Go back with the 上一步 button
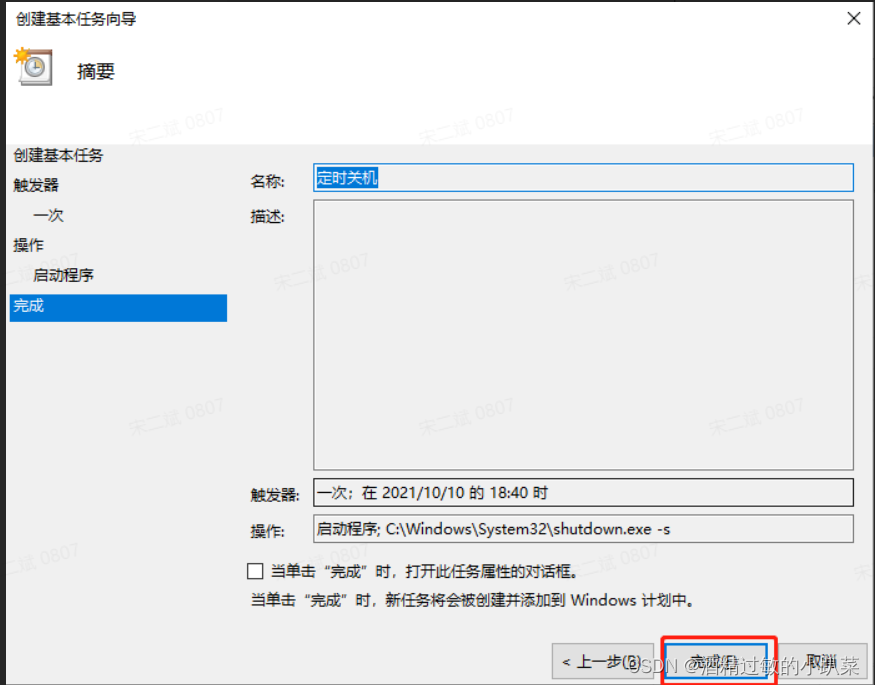Viewport: 875px width, 685px height. coord(603,662)
